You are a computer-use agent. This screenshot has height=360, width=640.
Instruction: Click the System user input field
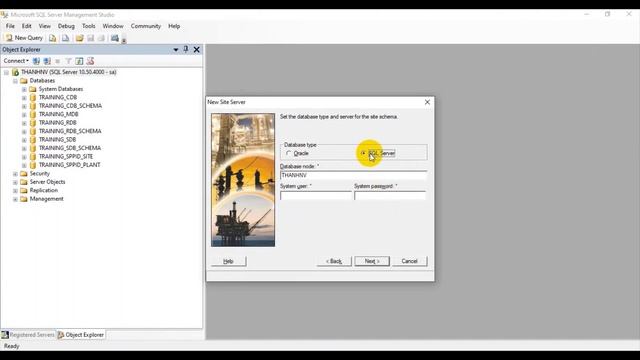click(316, 196)
